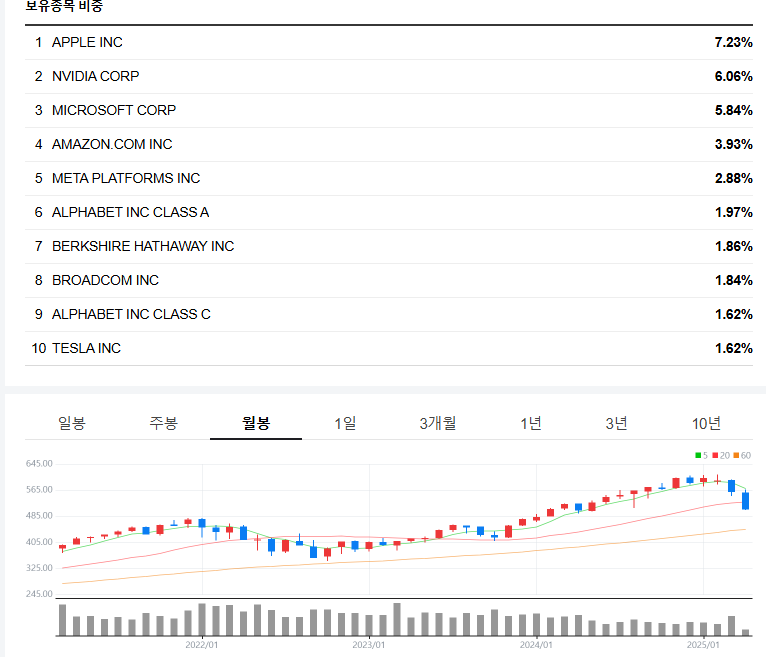Select ALPHABET INC CLASS C row

389,314
